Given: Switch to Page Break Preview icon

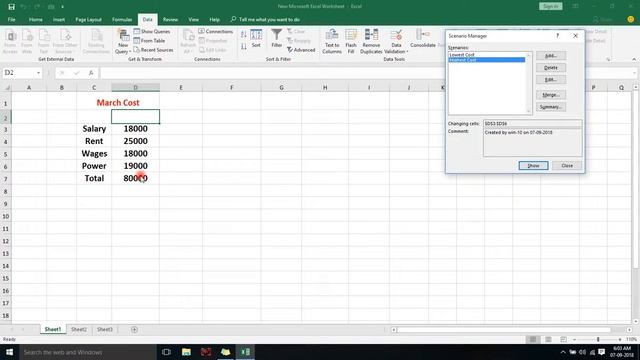Looking at the screenshot, I should pos(563,340).
